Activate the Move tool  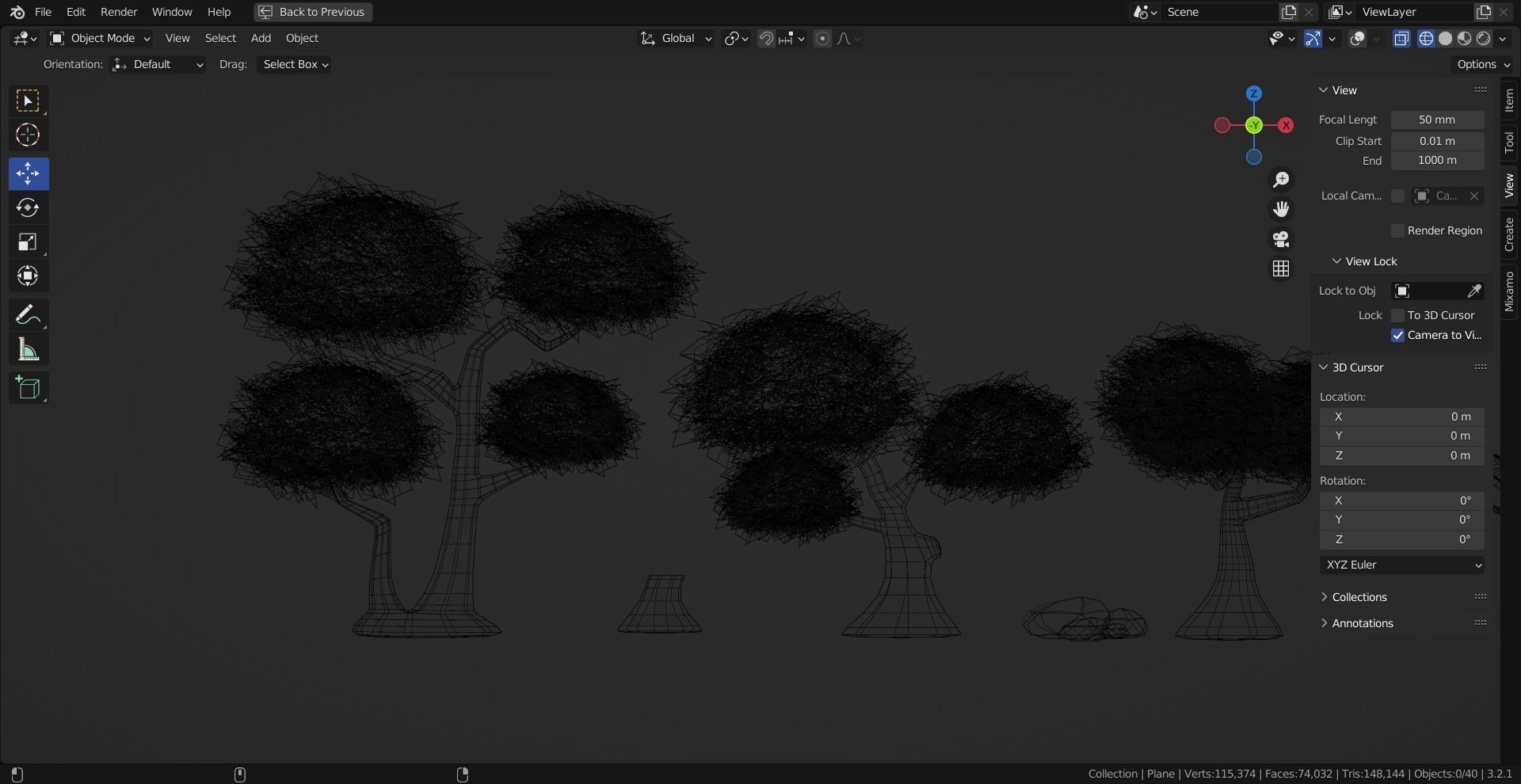pos(28,173)
